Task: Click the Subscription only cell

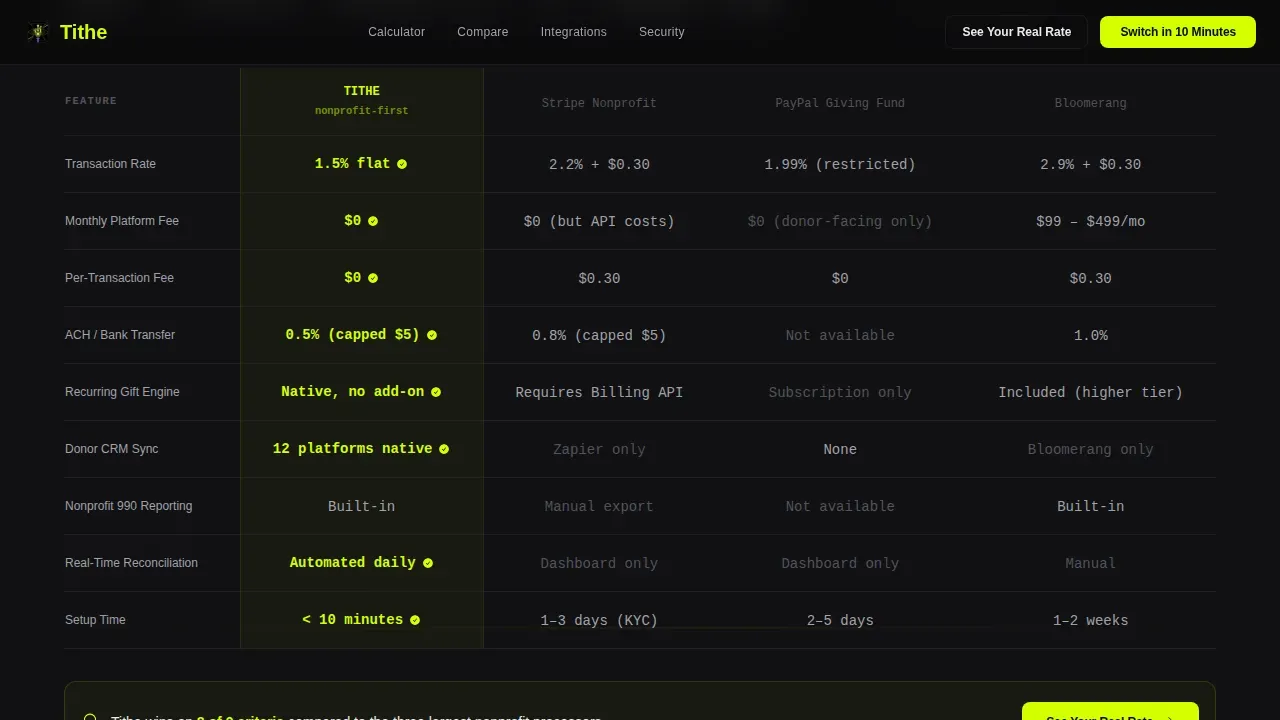Action: [x=840, y=393]
